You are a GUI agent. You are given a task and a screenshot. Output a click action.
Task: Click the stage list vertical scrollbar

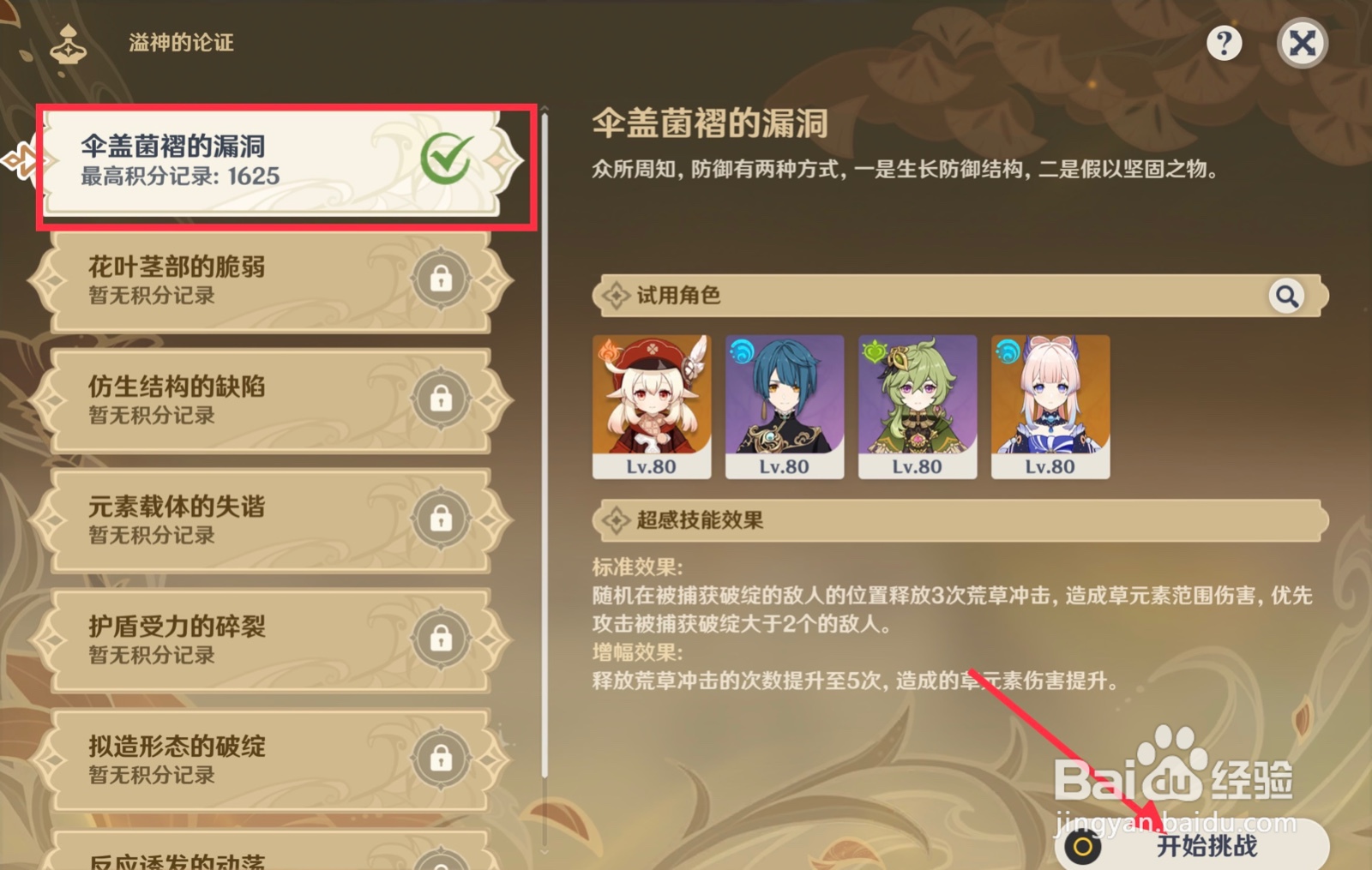click(545, 446)
